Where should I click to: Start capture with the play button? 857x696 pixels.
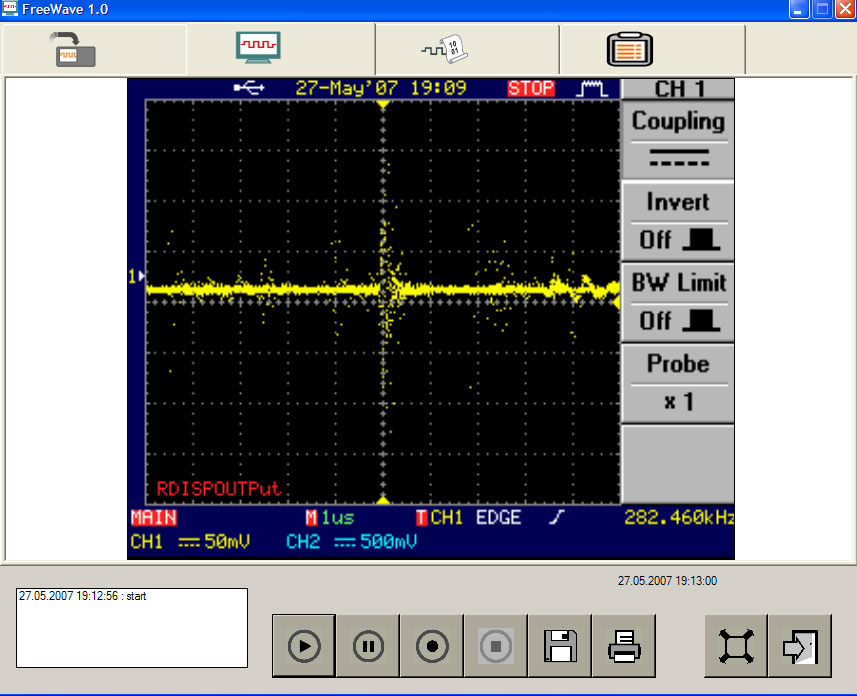(304, 646)
